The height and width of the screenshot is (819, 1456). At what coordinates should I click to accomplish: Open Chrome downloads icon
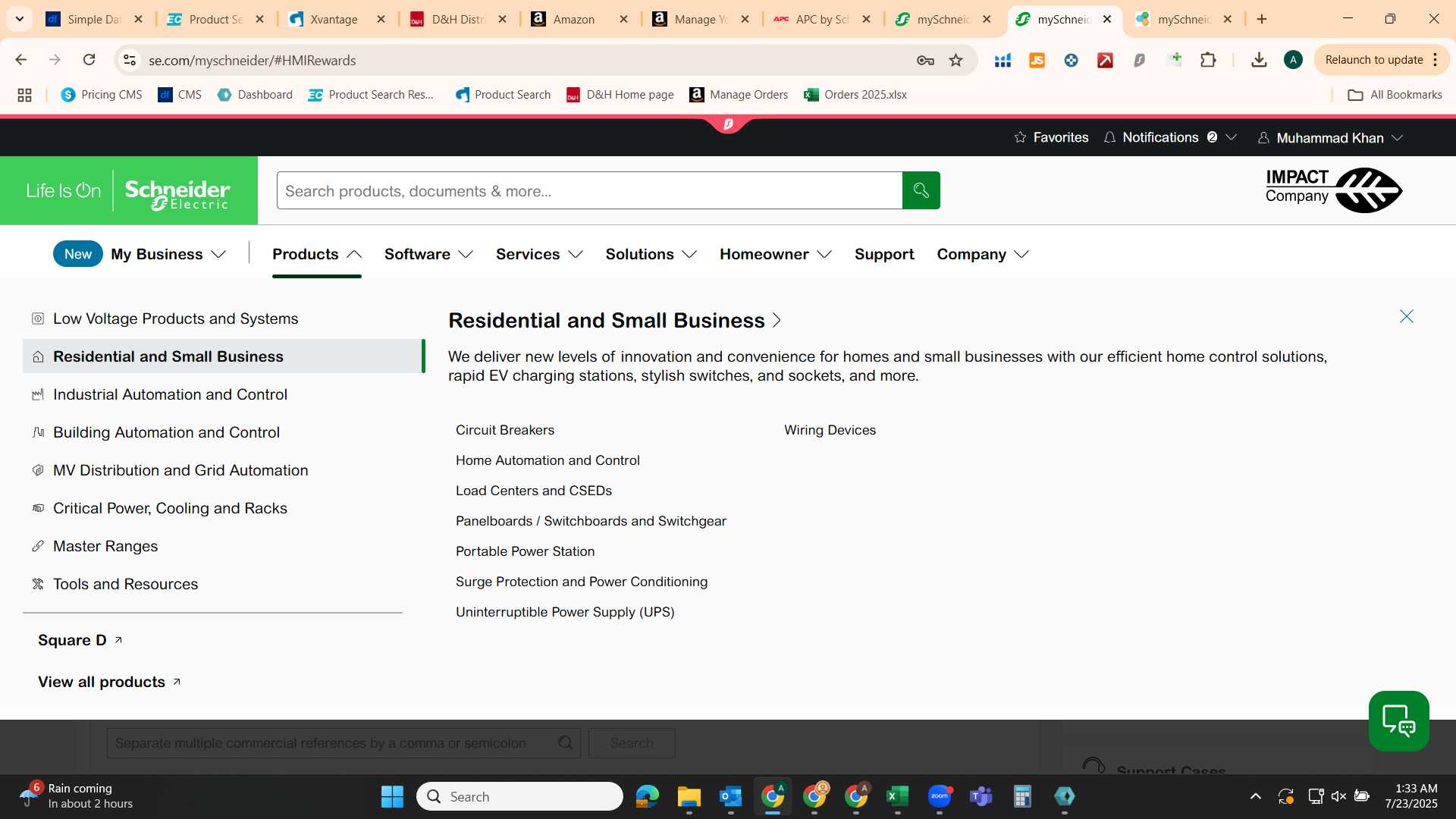pyautogui.click(x=1259, y=60)
